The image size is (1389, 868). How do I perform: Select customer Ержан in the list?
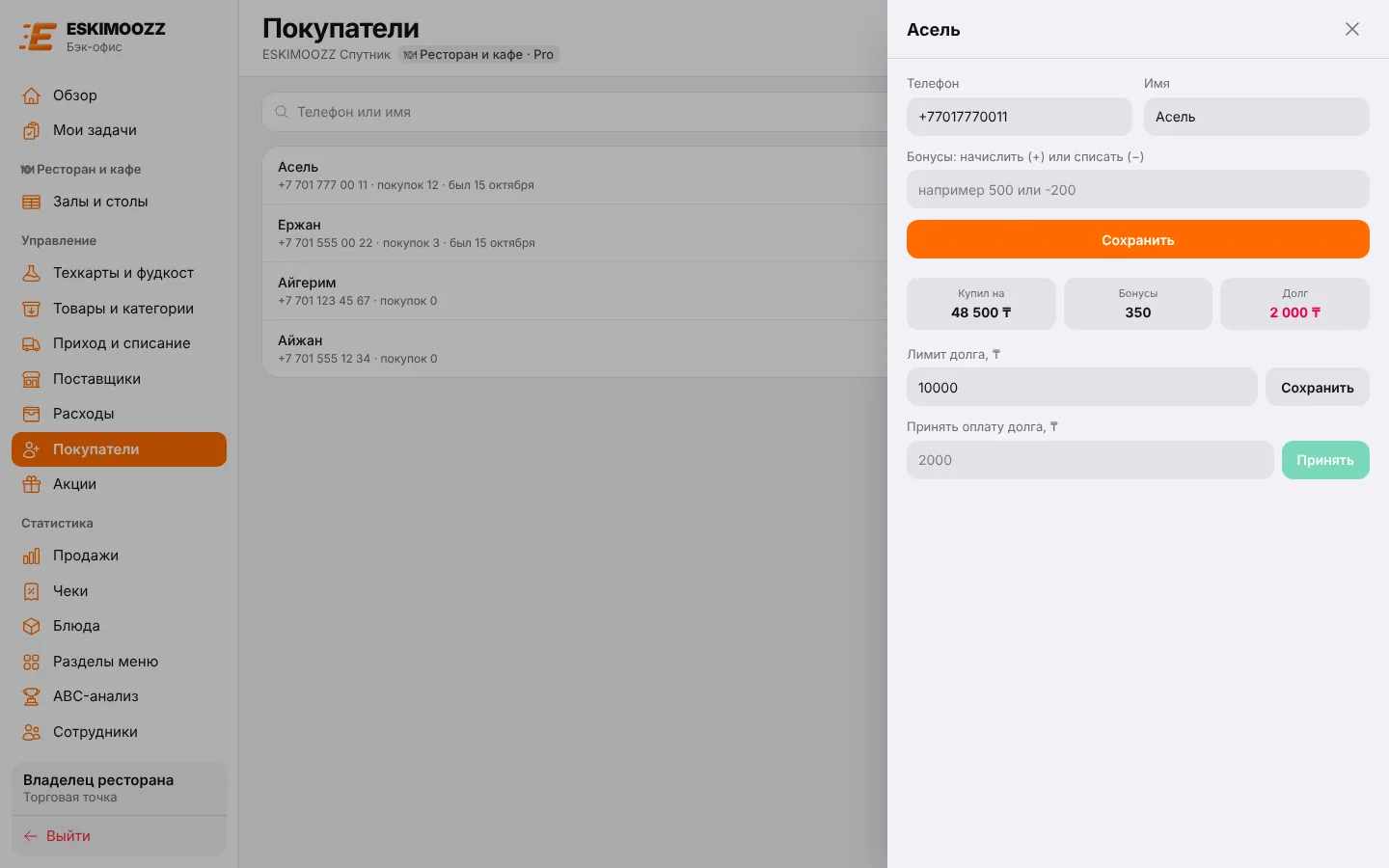coord(575,232)
